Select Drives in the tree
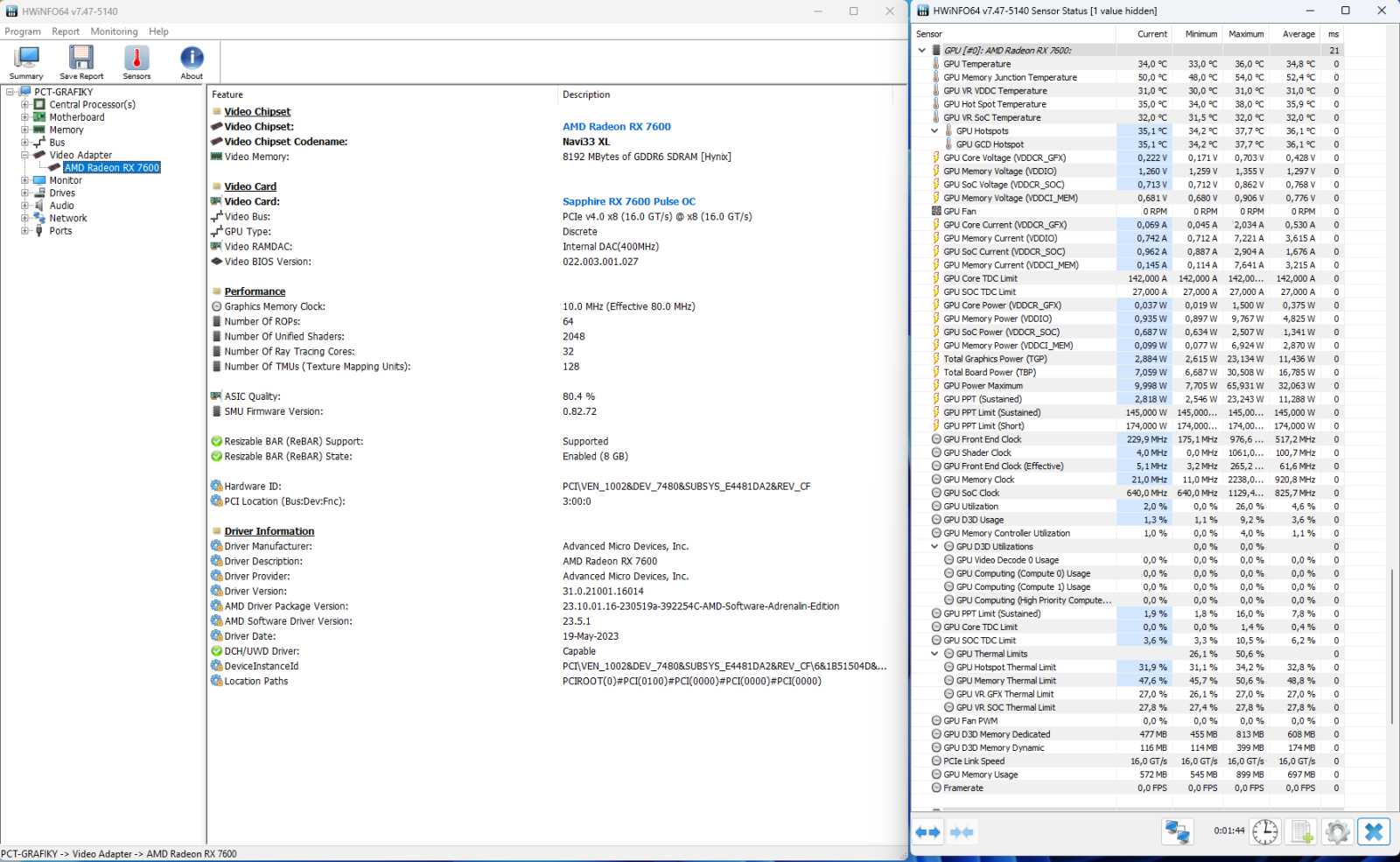1400x862 pixels. 62,193
